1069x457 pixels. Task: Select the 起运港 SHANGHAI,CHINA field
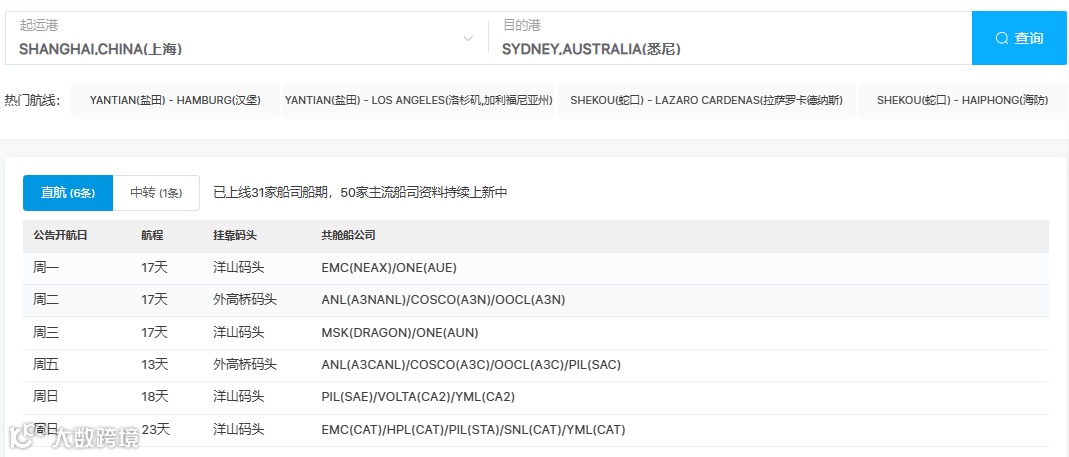click(x=245, y=38)
